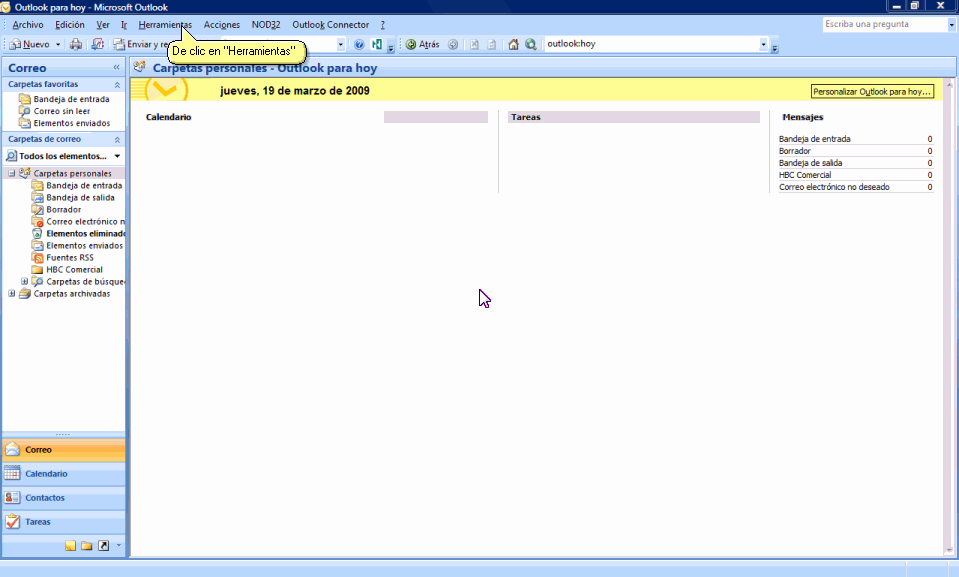
Task: Switch to the Contactos navigation button
Action: pos(64,498)
